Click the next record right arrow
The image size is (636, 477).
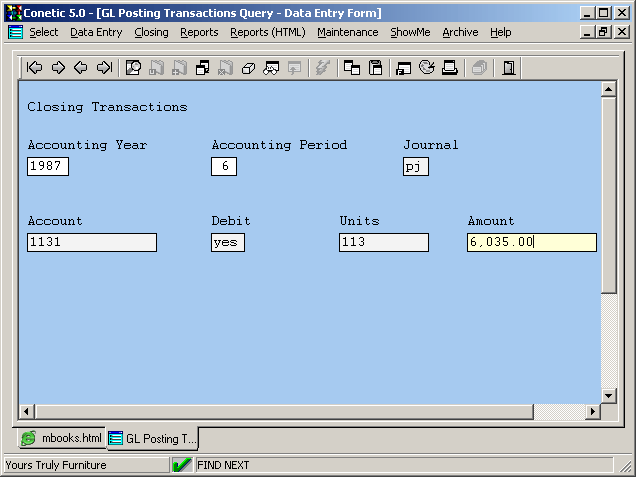(x=58, y=68)
